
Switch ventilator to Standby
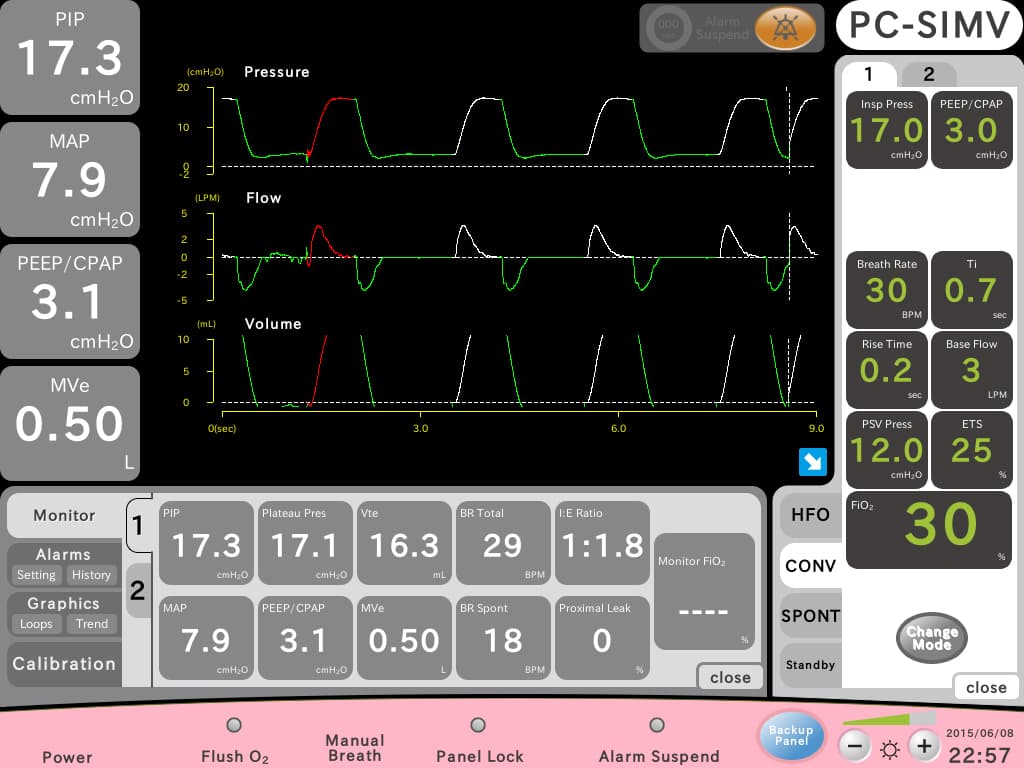click(810, 665)
